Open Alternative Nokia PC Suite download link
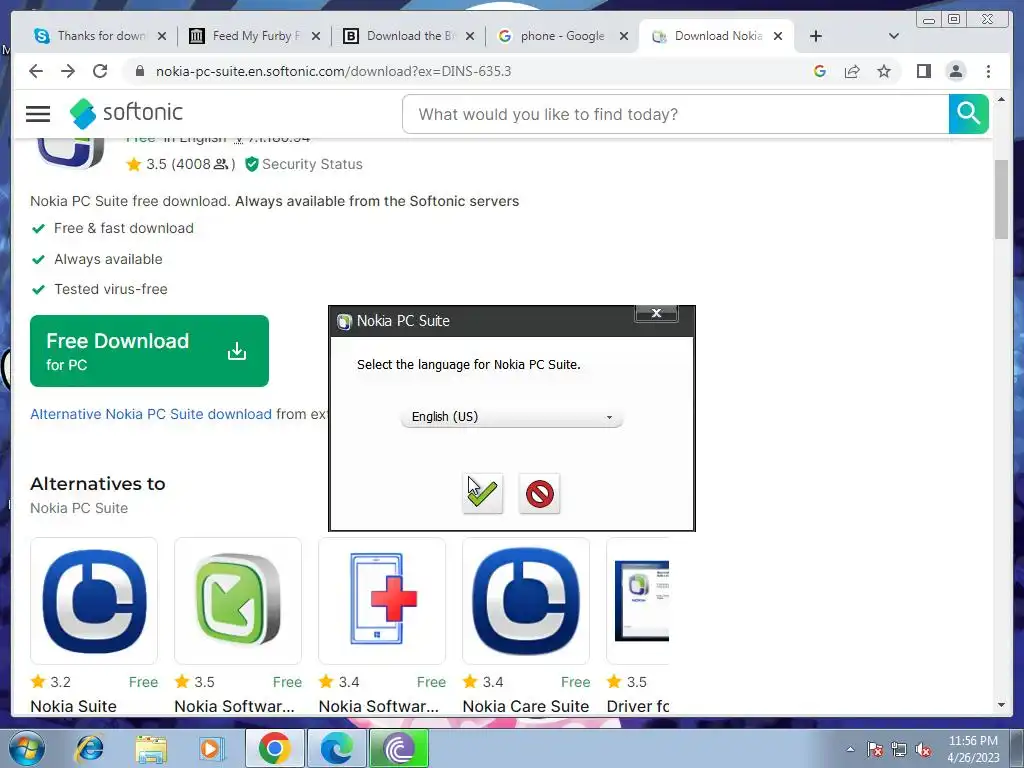Screen dimensions: 1024x768 (x=151, y=414)
